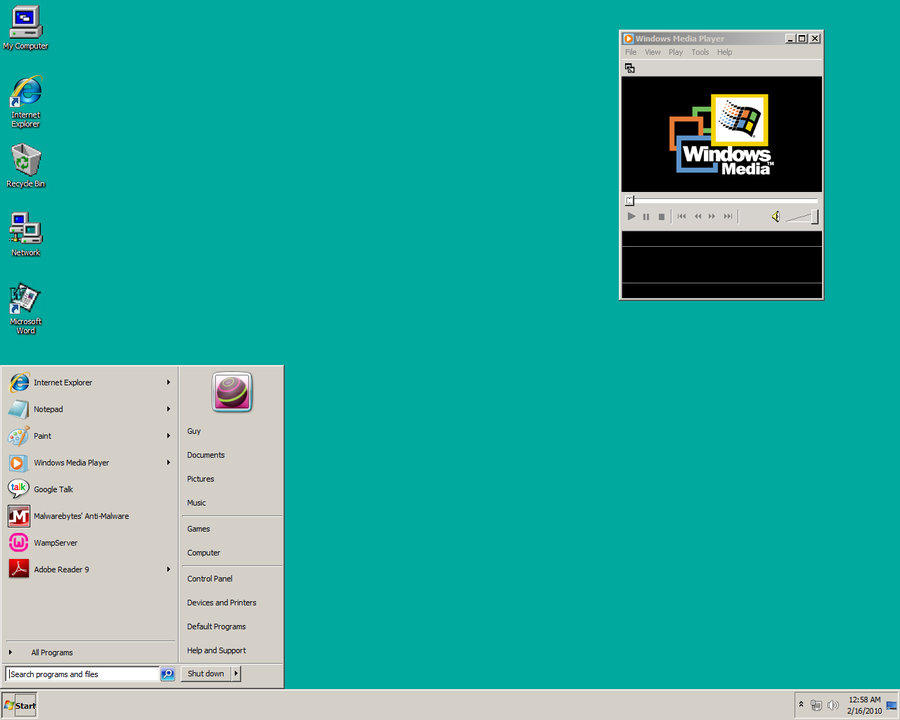Mute sound with Media Player speaker icon
Viewport: 900px width, 720px height.
[x=775, y=216]
